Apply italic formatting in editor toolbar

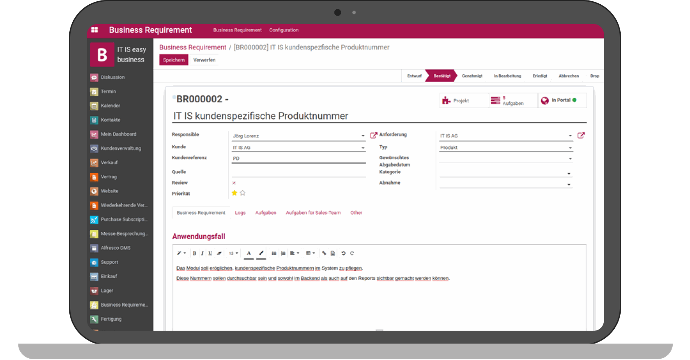[x=202, y=253]
